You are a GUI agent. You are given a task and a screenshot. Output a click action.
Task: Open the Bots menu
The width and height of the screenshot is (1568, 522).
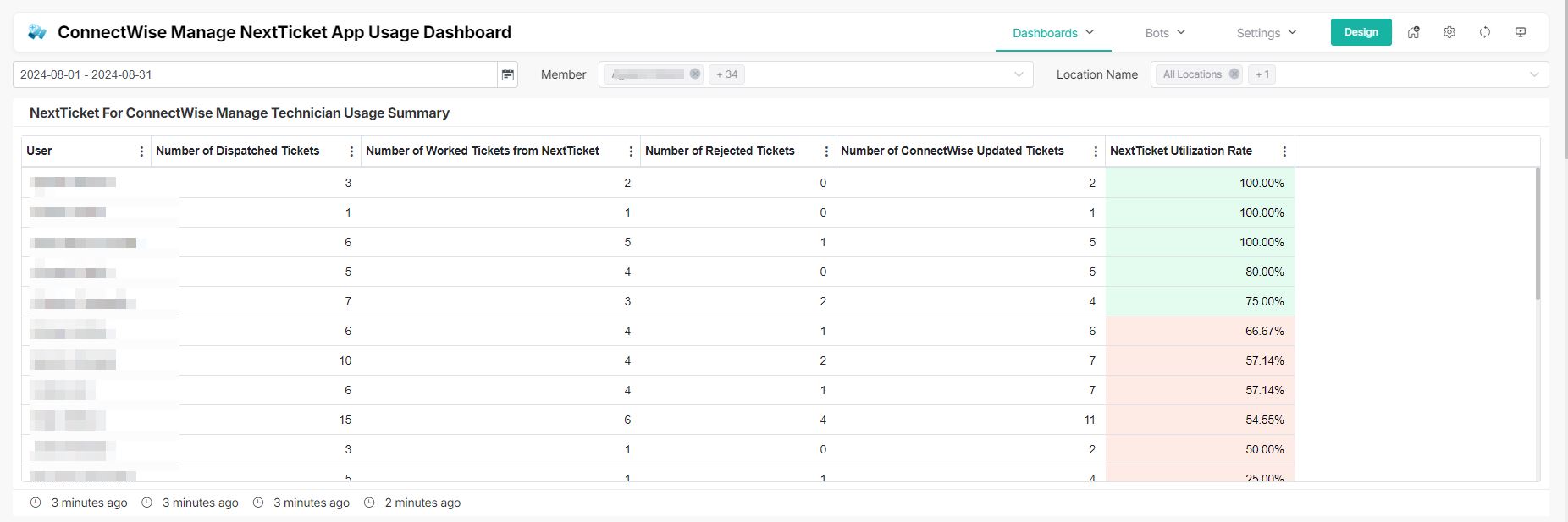point(1164,33)
